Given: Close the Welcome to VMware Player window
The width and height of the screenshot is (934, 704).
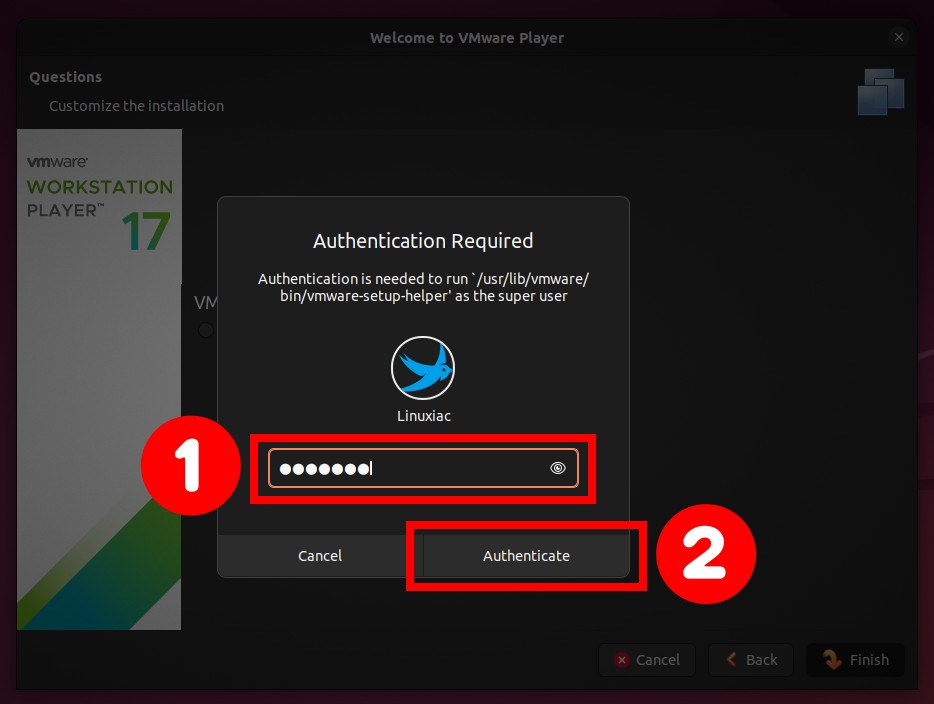Looking at the screenshot, I should pyautogui.click(x=899, y=38).
